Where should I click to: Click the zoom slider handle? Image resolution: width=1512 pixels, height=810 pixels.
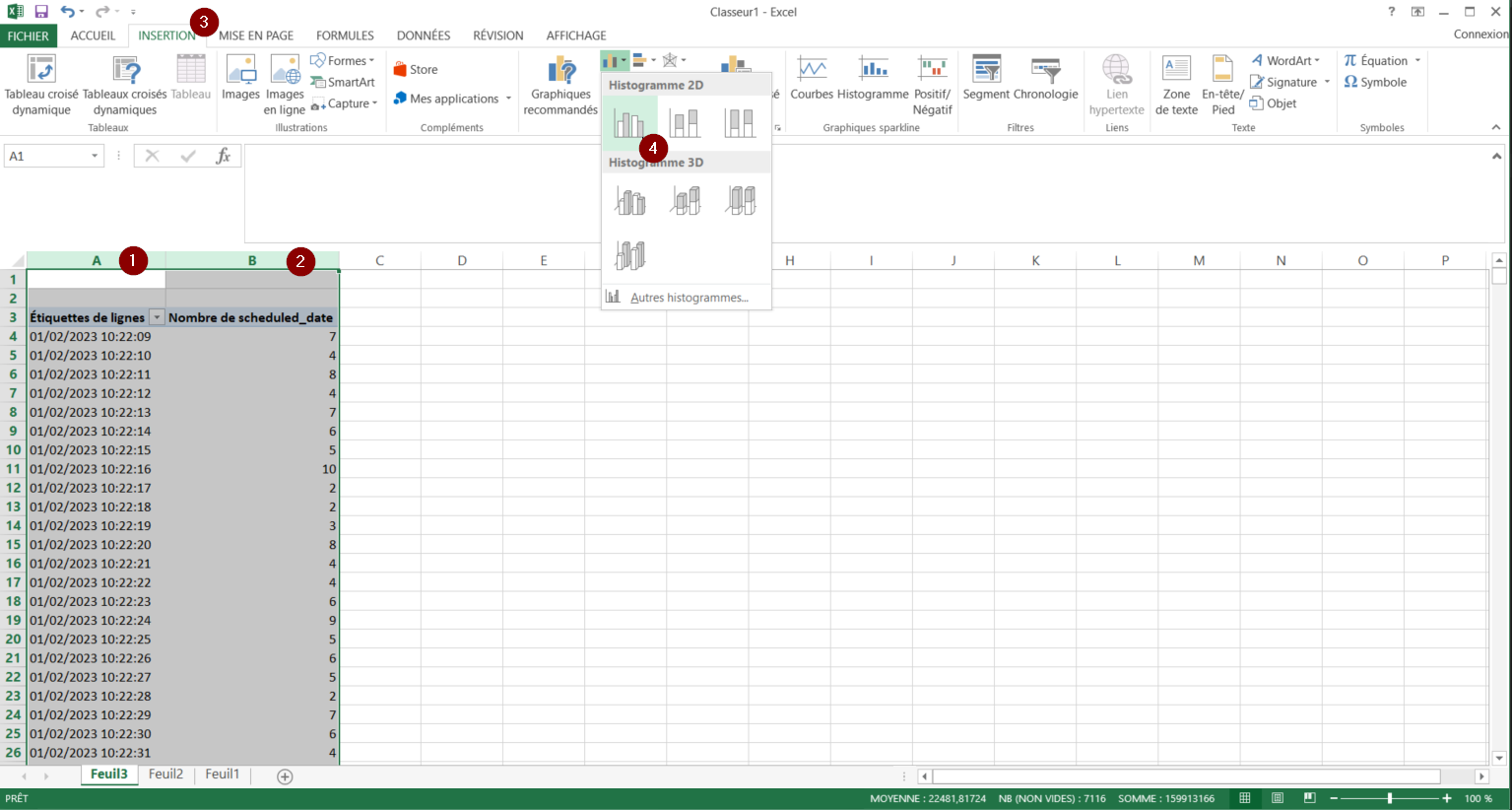pos(1390,798)
